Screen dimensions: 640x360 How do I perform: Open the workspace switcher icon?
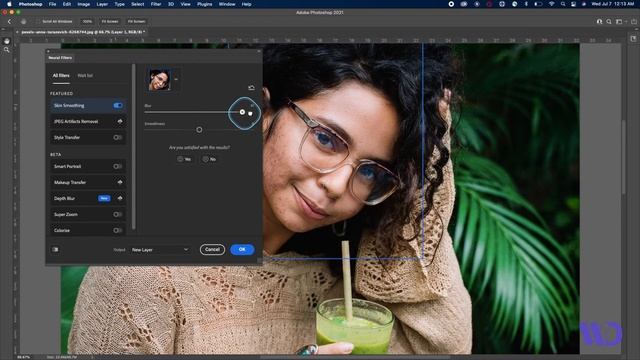(620, 21)
